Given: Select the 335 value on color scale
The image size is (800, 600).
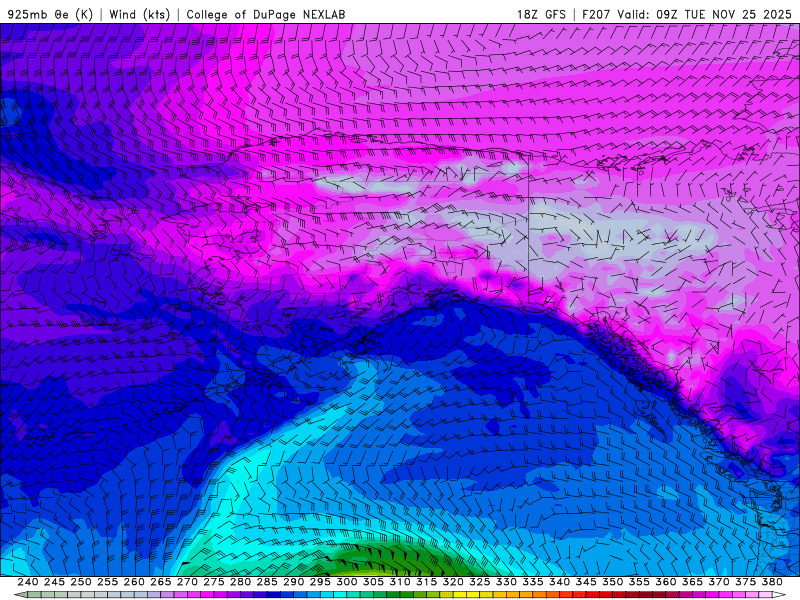Looking at the screenshot, I should click(533, 582).
